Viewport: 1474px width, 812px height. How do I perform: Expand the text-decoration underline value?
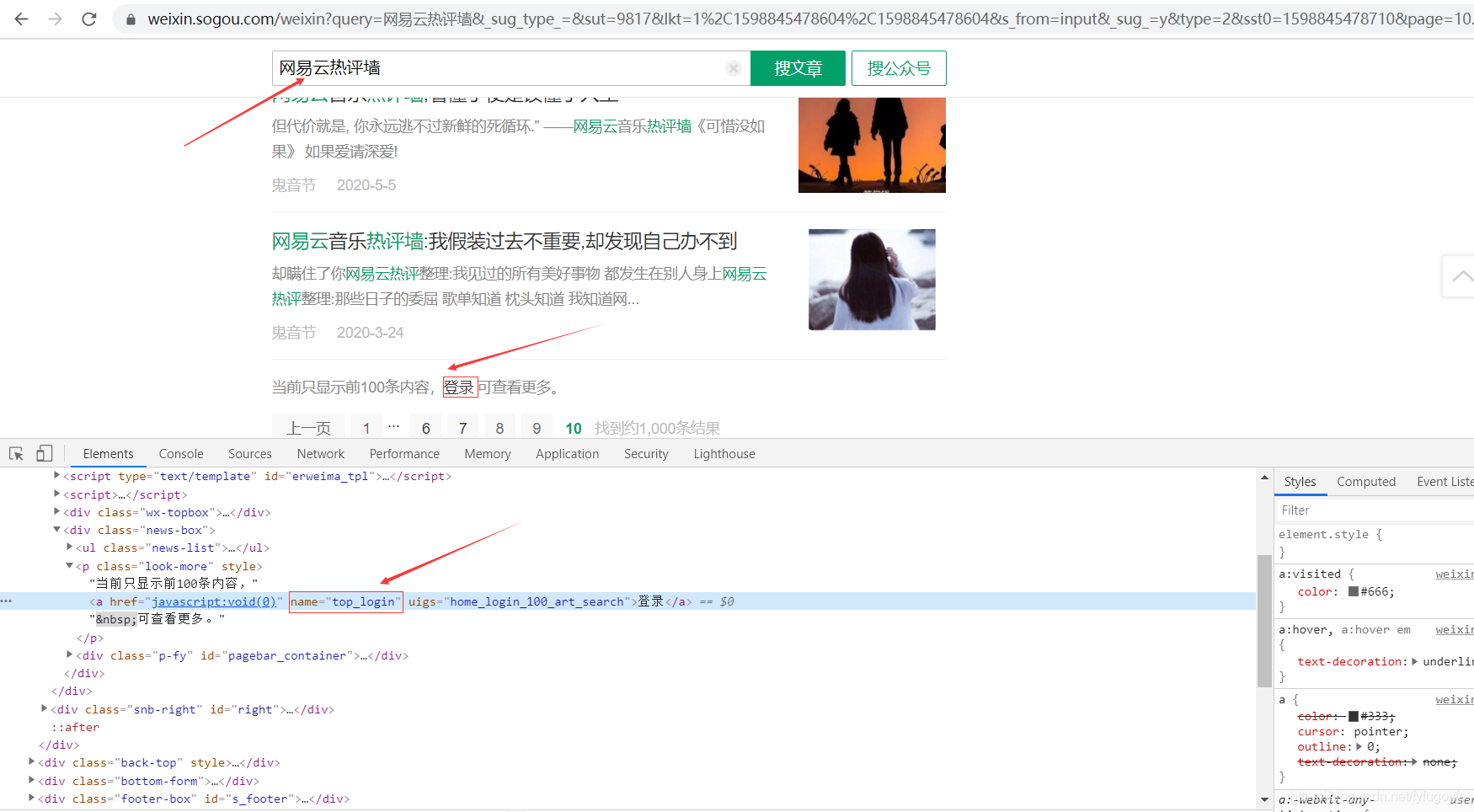coord(1415,661)
